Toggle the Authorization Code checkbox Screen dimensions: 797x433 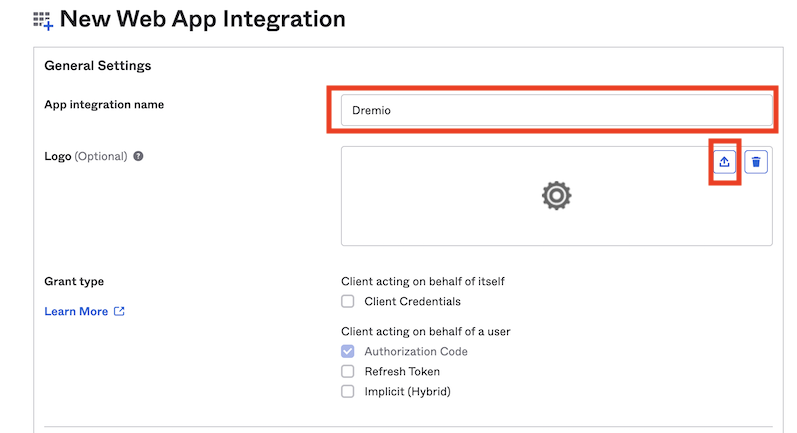[x=348, y=351]
